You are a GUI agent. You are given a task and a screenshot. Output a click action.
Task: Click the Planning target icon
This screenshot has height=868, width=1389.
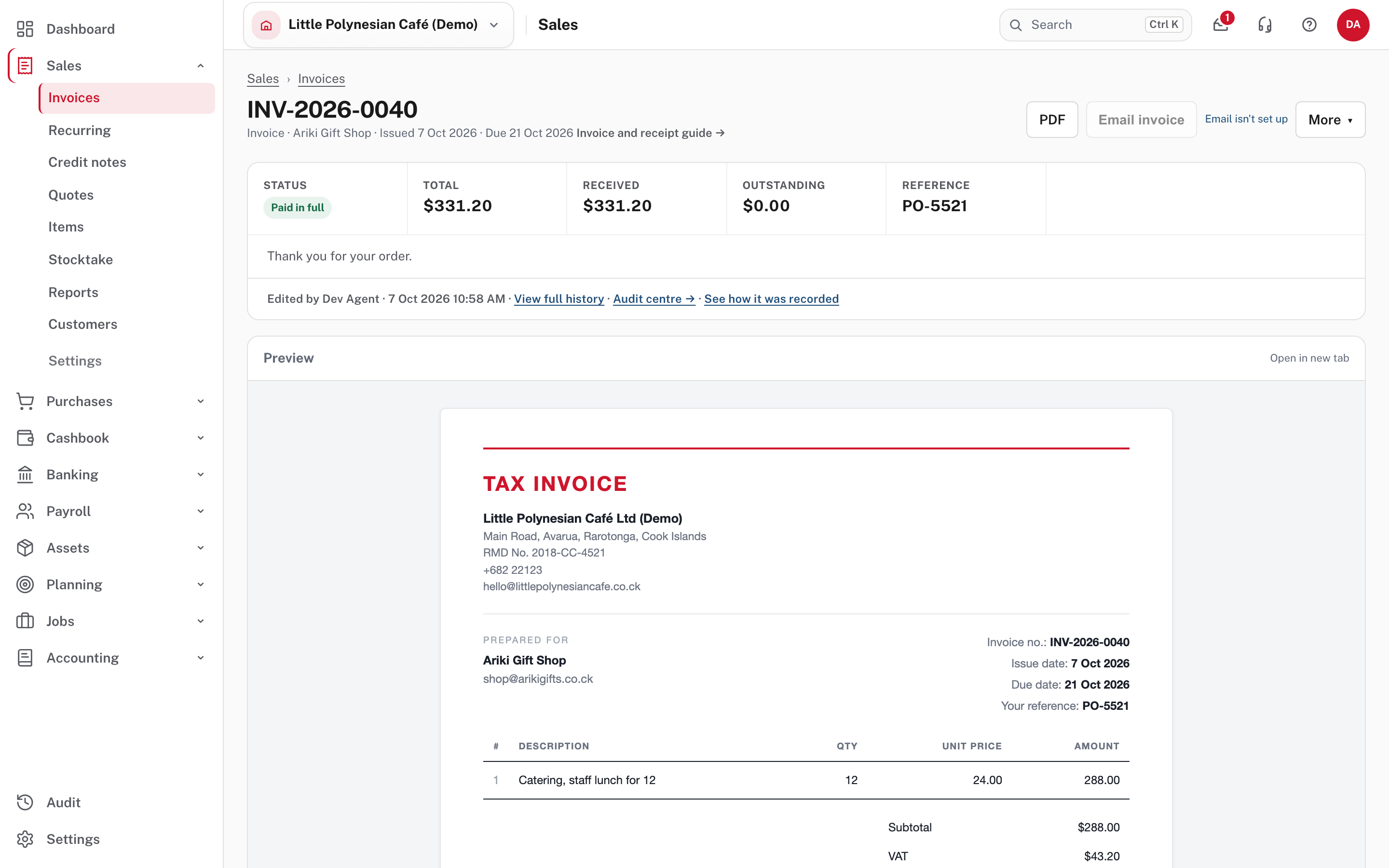[x=25, y=584]
